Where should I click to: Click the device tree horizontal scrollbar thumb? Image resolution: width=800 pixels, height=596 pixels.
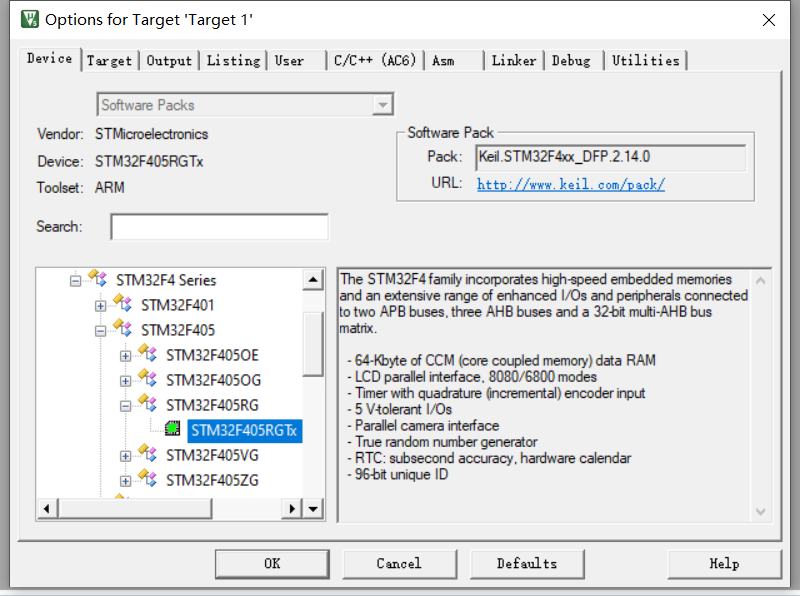pos(135,509)
